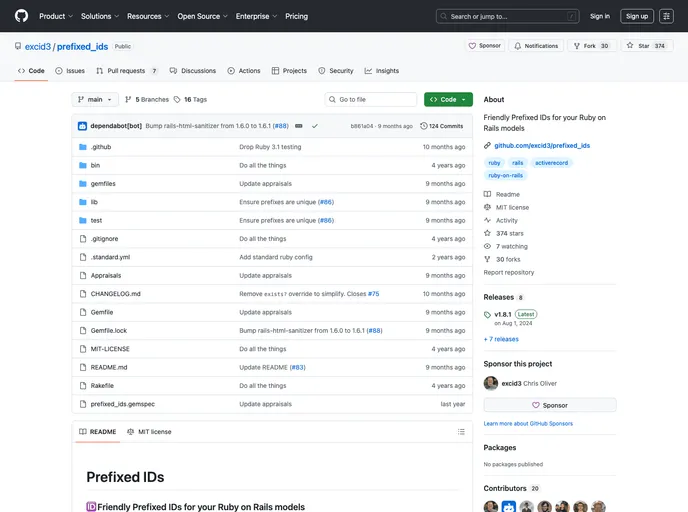Viewport: 688px width, 512px height.
Task: Expand the green Code dropdown button
Action: [448, 100]
